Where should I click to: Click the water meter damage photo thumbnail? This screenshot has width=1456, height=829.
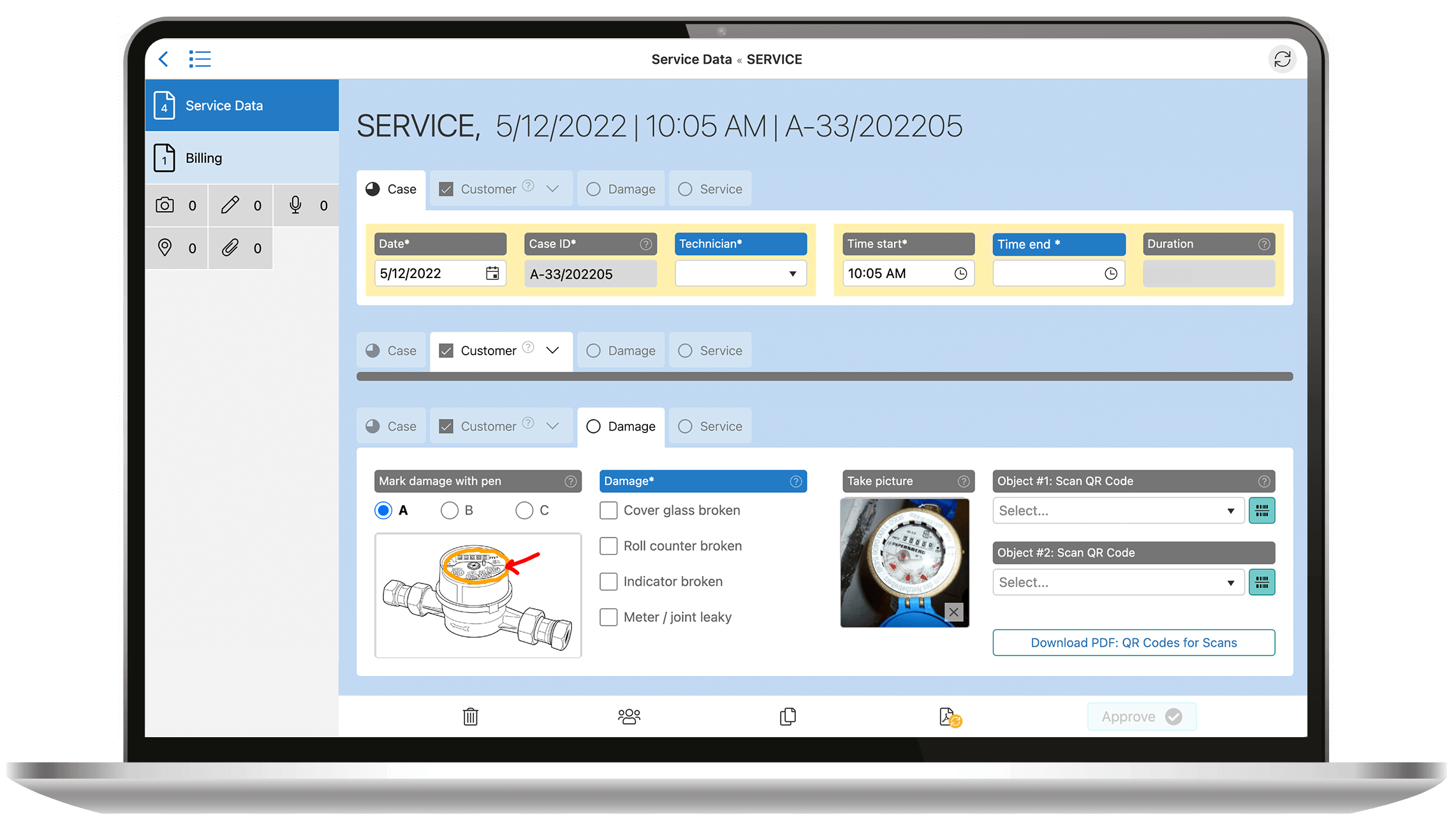[906, 559]
